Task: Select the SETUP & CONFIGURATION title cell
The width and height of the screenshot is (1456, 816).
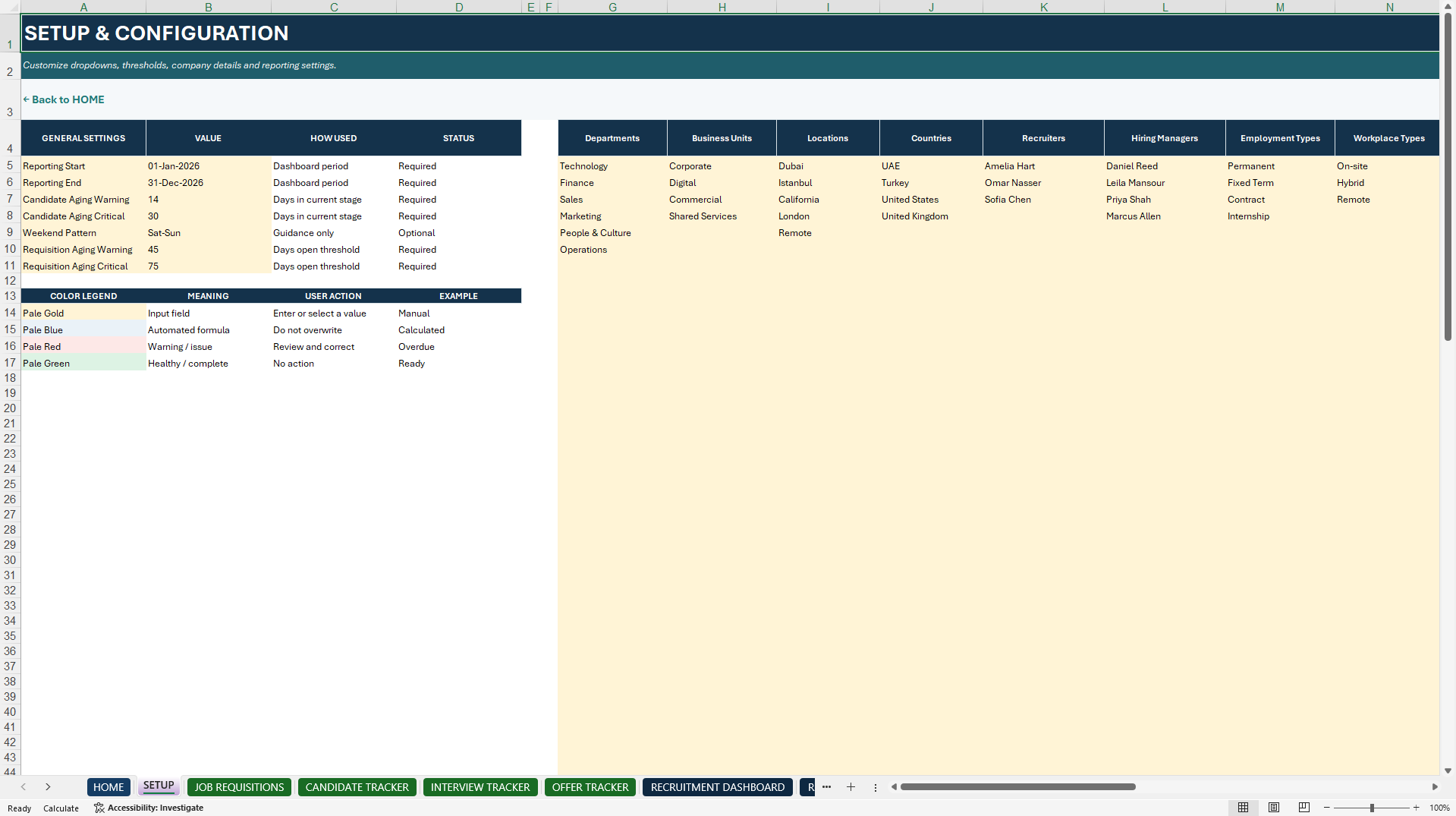Action: click(x=730, y=33)
